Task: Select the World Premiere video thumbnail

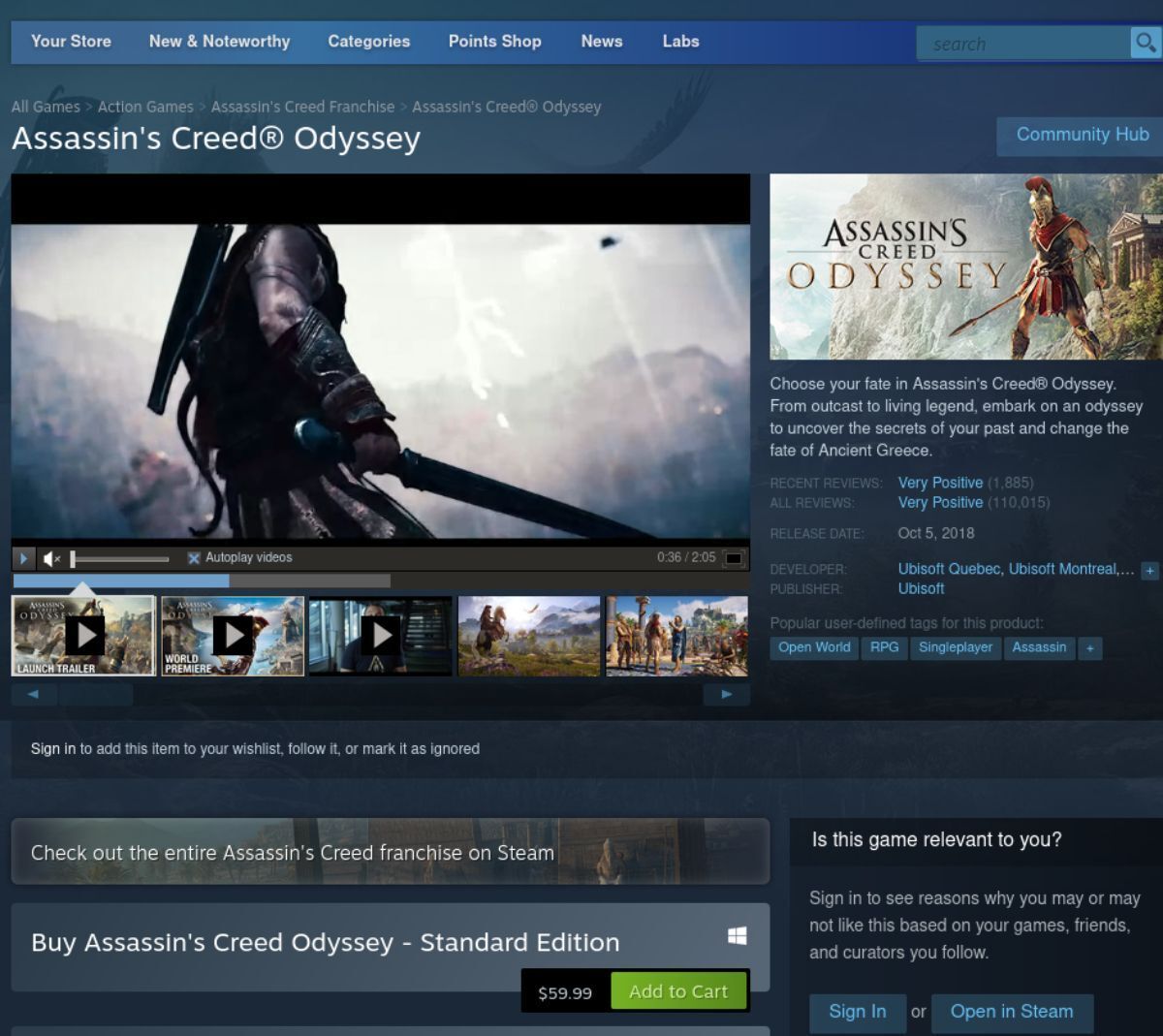Action: point(233,636)
